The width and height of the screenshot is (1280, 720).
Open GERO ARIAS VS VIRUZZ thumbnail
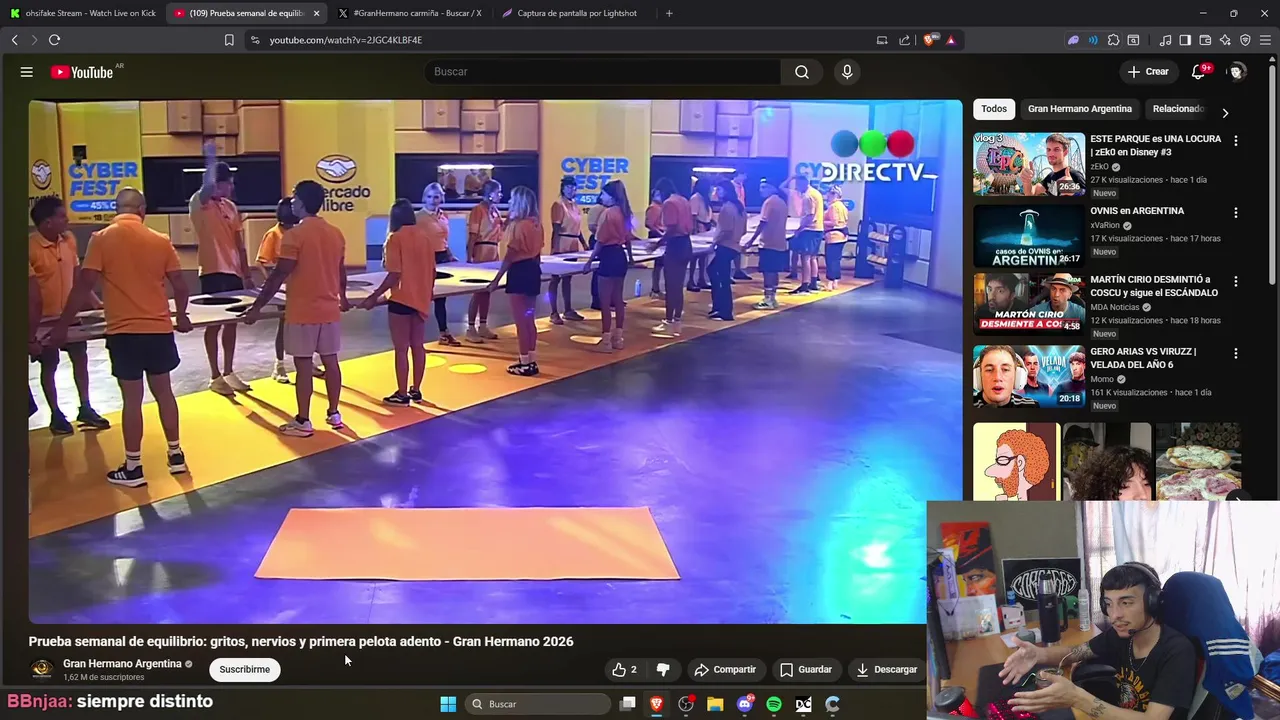[1029, 376]
